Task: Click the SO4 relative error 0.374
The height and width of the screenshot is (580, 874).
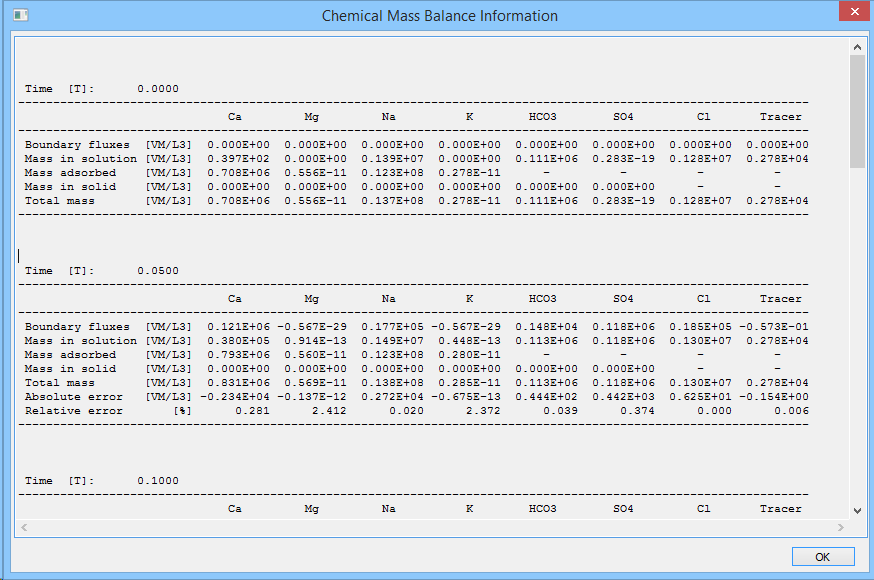Action: [637, 411]
